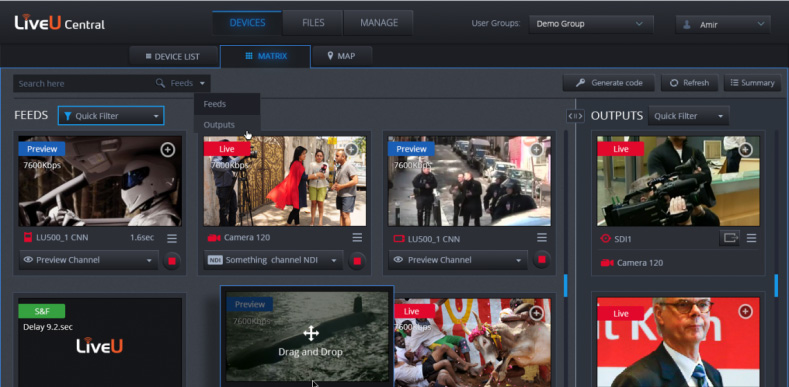
Task: Choose Feeds in search scope menu
Action: click(x=227, y=104)
